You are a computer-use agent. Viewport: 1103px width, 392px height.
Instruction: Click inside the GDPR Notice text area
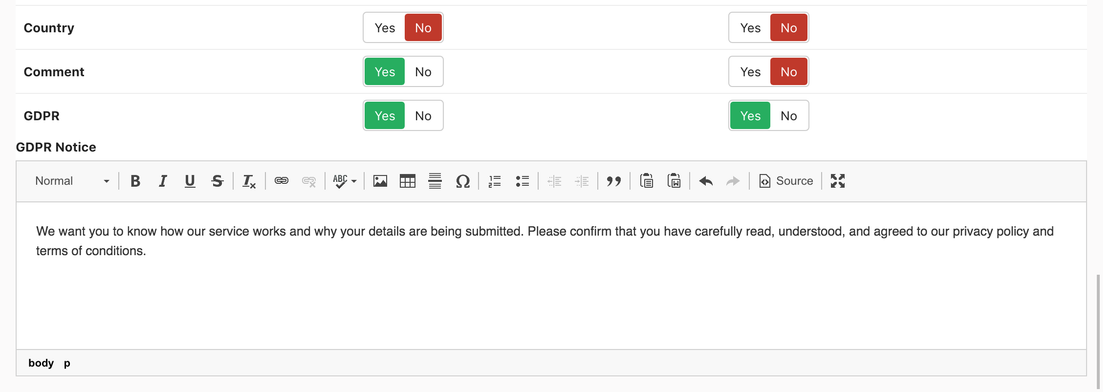tap(552, 276)
